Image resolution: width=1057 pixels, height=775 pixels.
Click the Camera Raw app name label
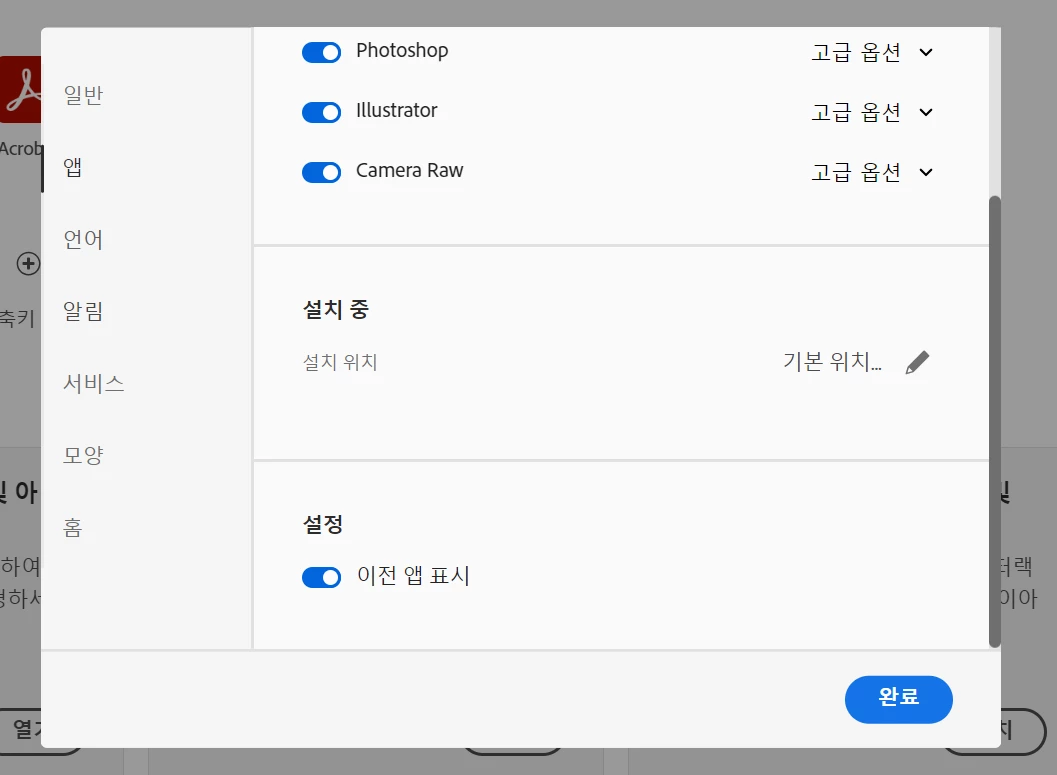[x=409, y=170]
